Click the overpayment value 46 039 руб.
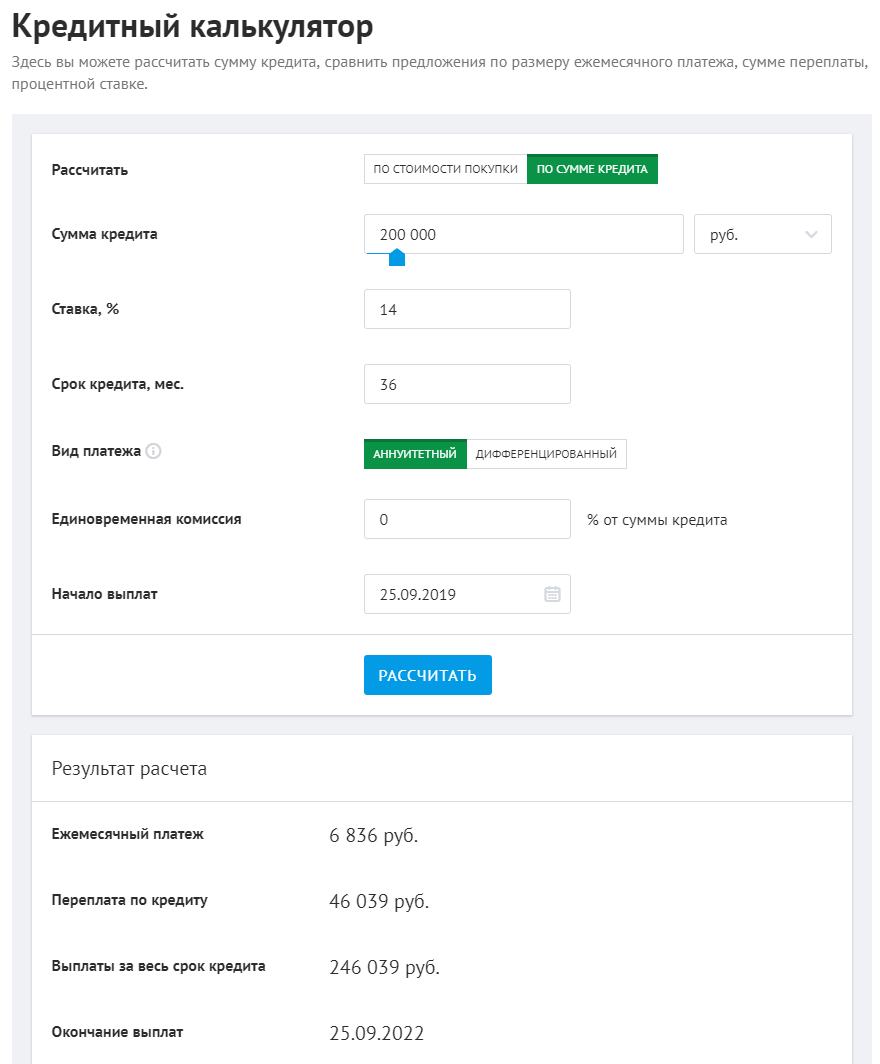Screen dimensions: 880x1064 coord(378,902)
